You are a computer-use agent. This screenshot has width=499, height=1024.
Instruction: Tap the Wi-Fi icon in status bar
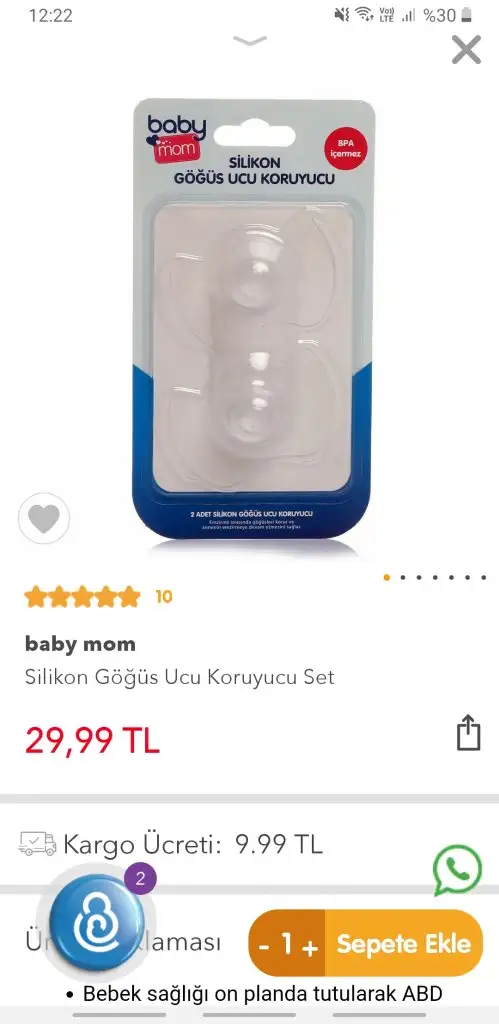click(364, 14)
